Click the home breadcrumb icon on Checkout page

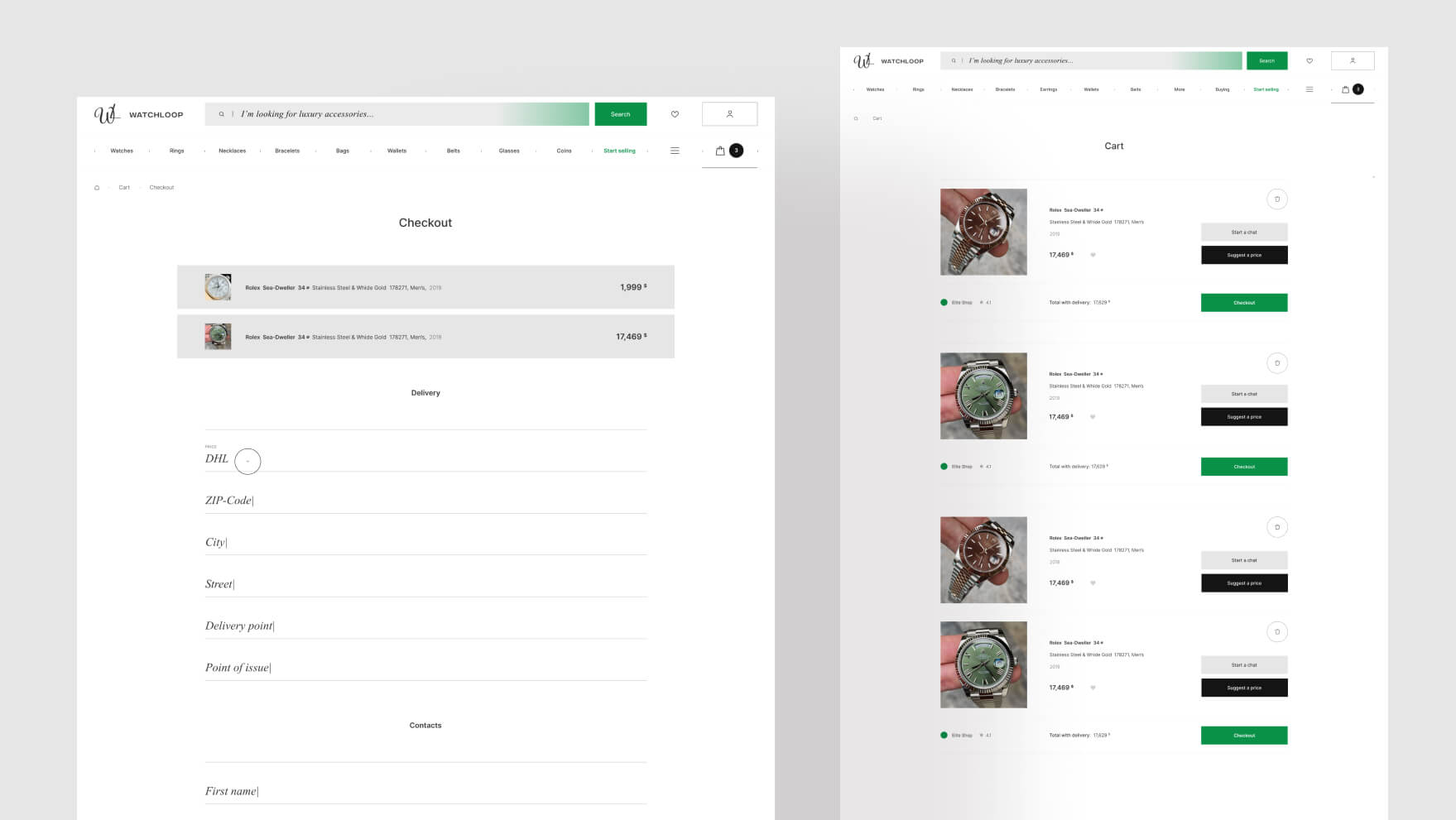[x=97, y=188]
